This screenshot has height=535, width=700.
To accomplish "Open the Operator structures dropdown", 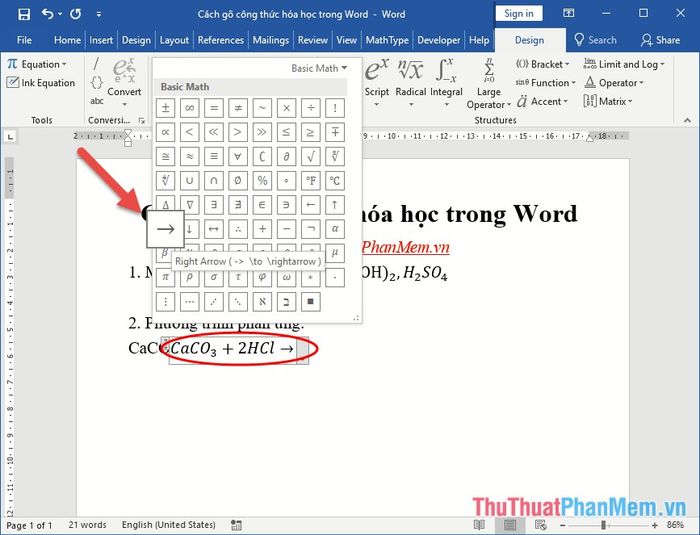I will pos(614,83).
